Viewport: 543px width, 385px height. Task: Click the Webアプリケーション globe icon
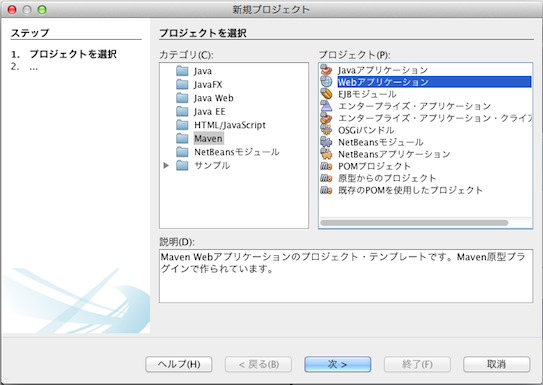(326, 82)
